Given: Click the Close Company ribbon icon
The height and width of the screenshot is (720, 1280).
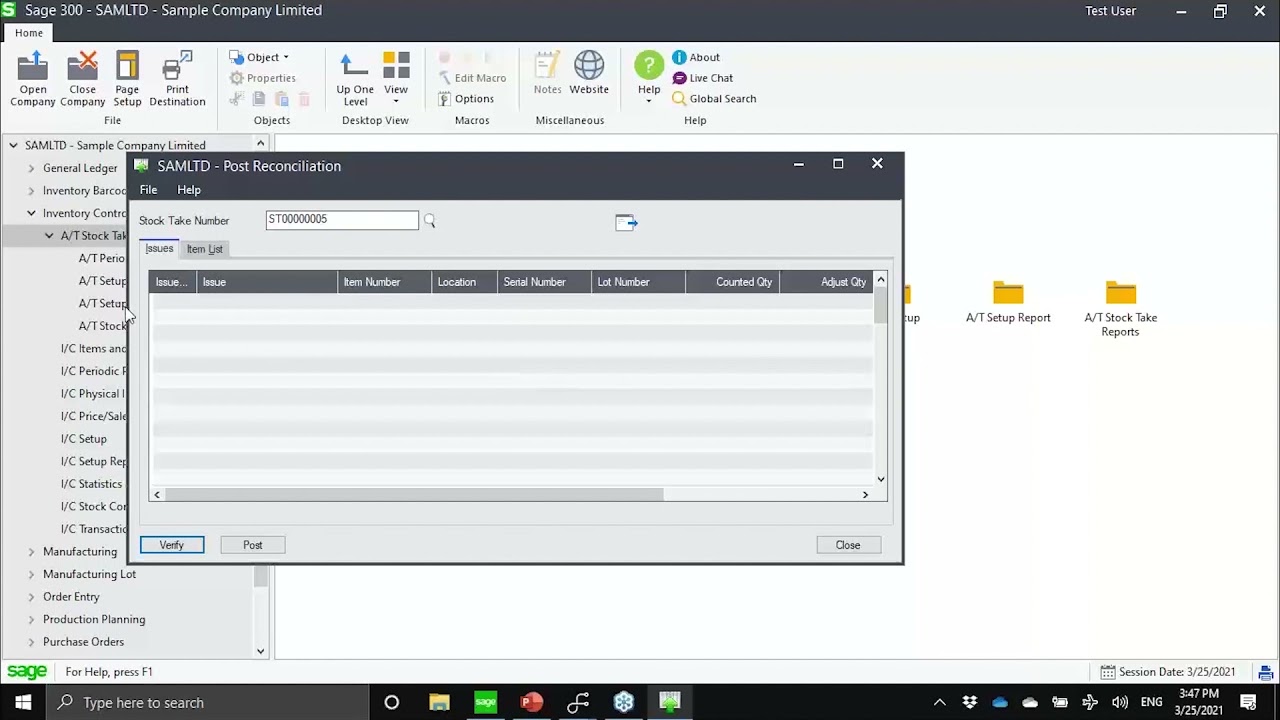Looking at the screenshot, I should pyautogui.click(x=82, y=80).
